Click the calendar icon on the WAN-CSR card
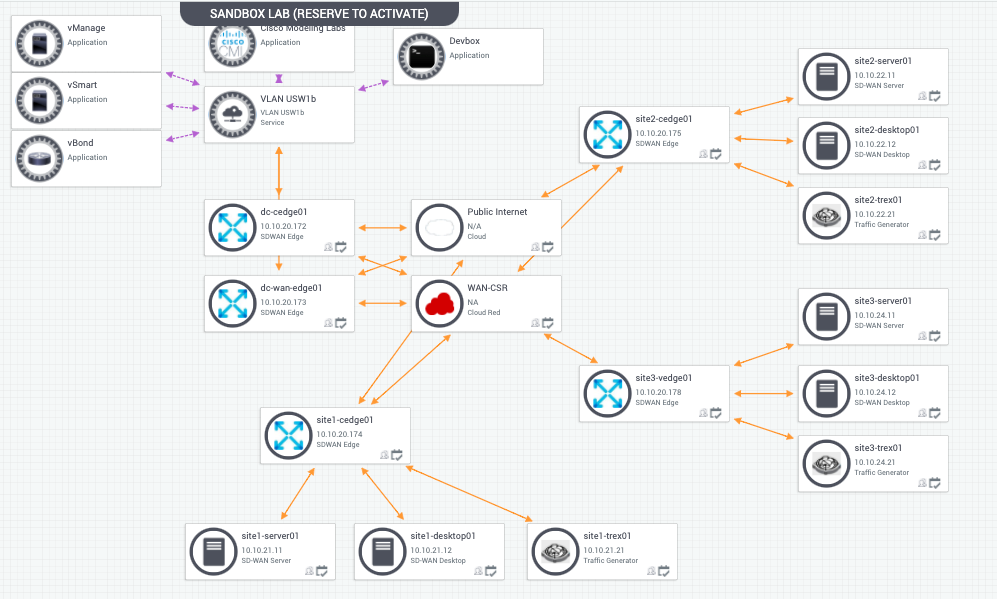 coord(547,323)
